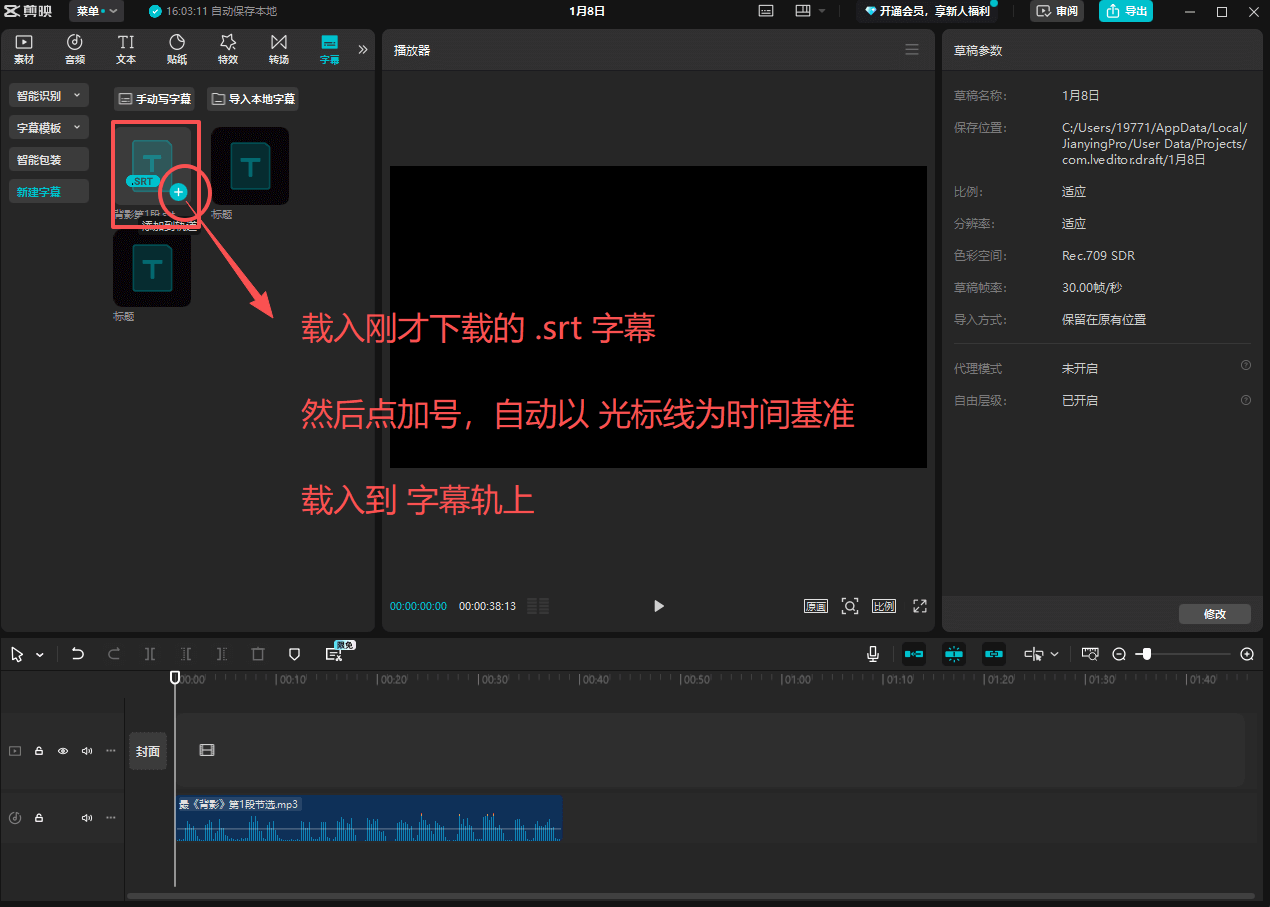Click the zoom-in plus icon on timeline
Image resolution: width=1270 pixels, height=907 pixels.
click(1247, 654)
